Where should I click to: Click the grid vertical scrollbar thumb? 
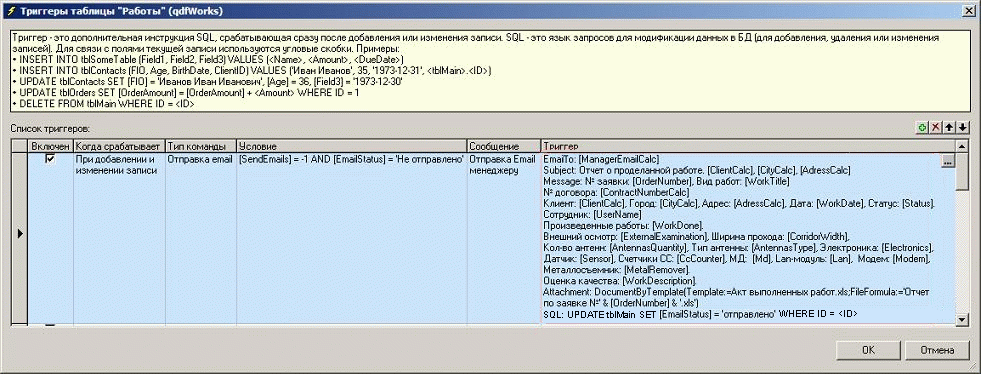coord(963,171)
